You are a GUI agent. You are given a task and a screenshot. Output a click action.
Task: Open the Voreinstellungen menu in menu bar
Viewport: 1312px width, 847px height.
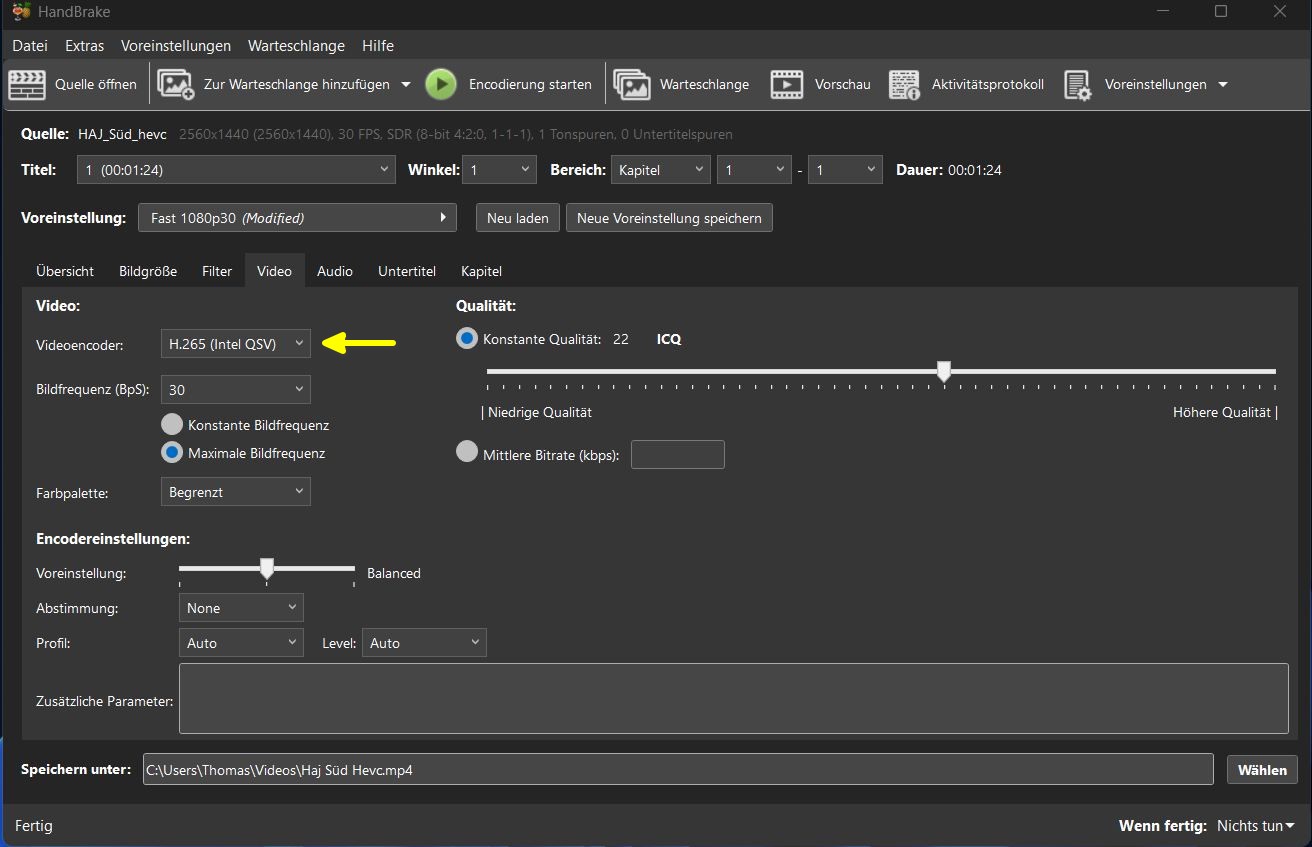(176, 46)
